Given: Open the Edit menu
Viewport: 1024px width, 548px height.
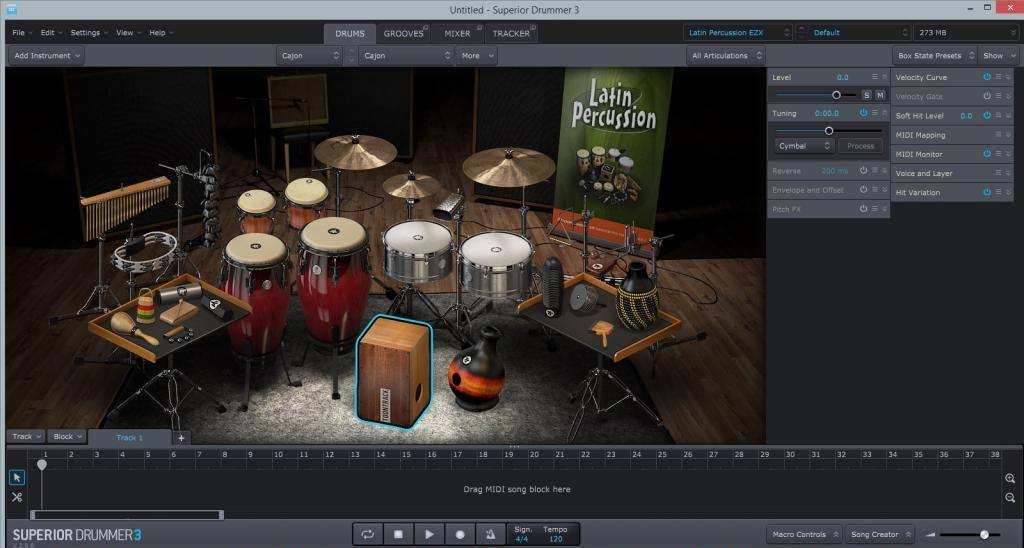Looking at the screenshot, I should (x=51, y=33).
